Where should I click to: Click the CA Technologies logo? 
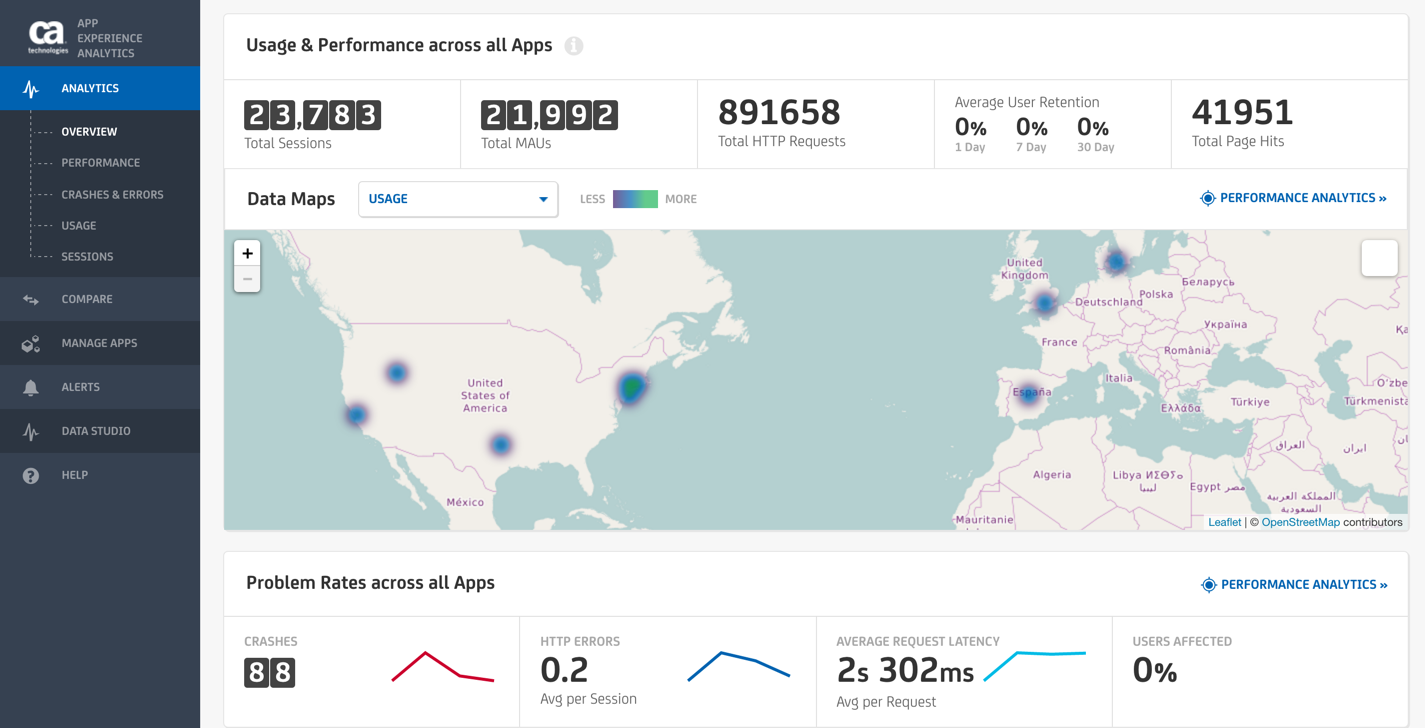pos(47,37)
